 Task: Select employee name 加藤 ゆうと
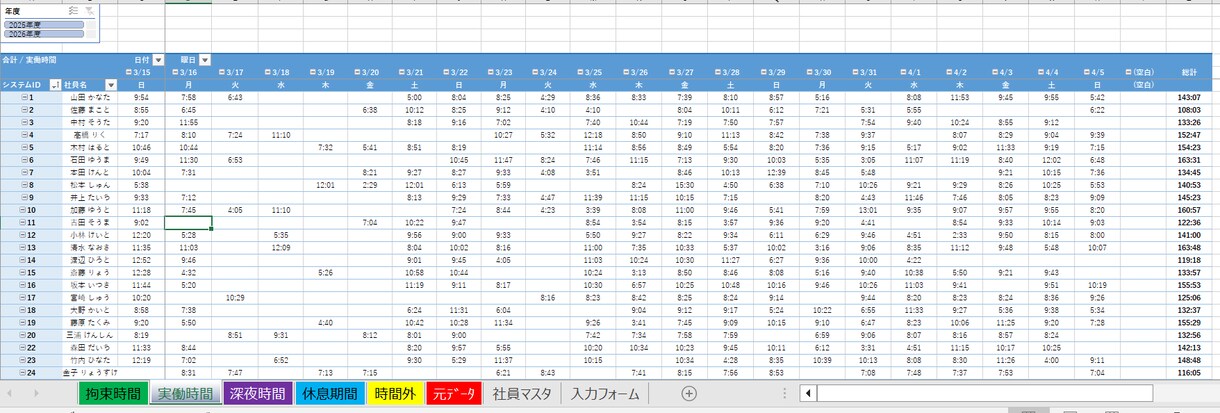click(90, 210)
